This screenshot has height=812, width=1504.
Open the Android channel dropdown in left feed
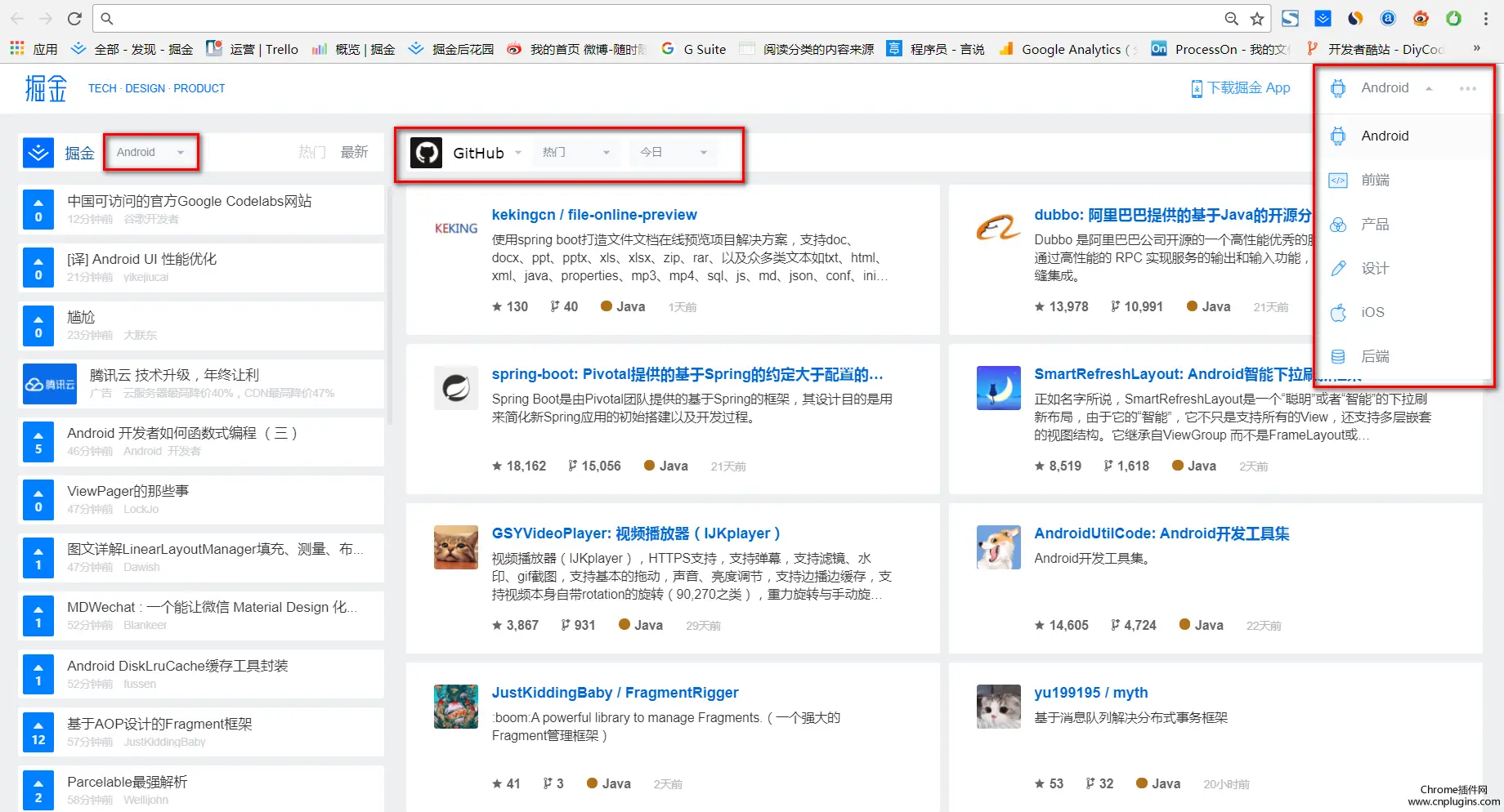(150, 152)
